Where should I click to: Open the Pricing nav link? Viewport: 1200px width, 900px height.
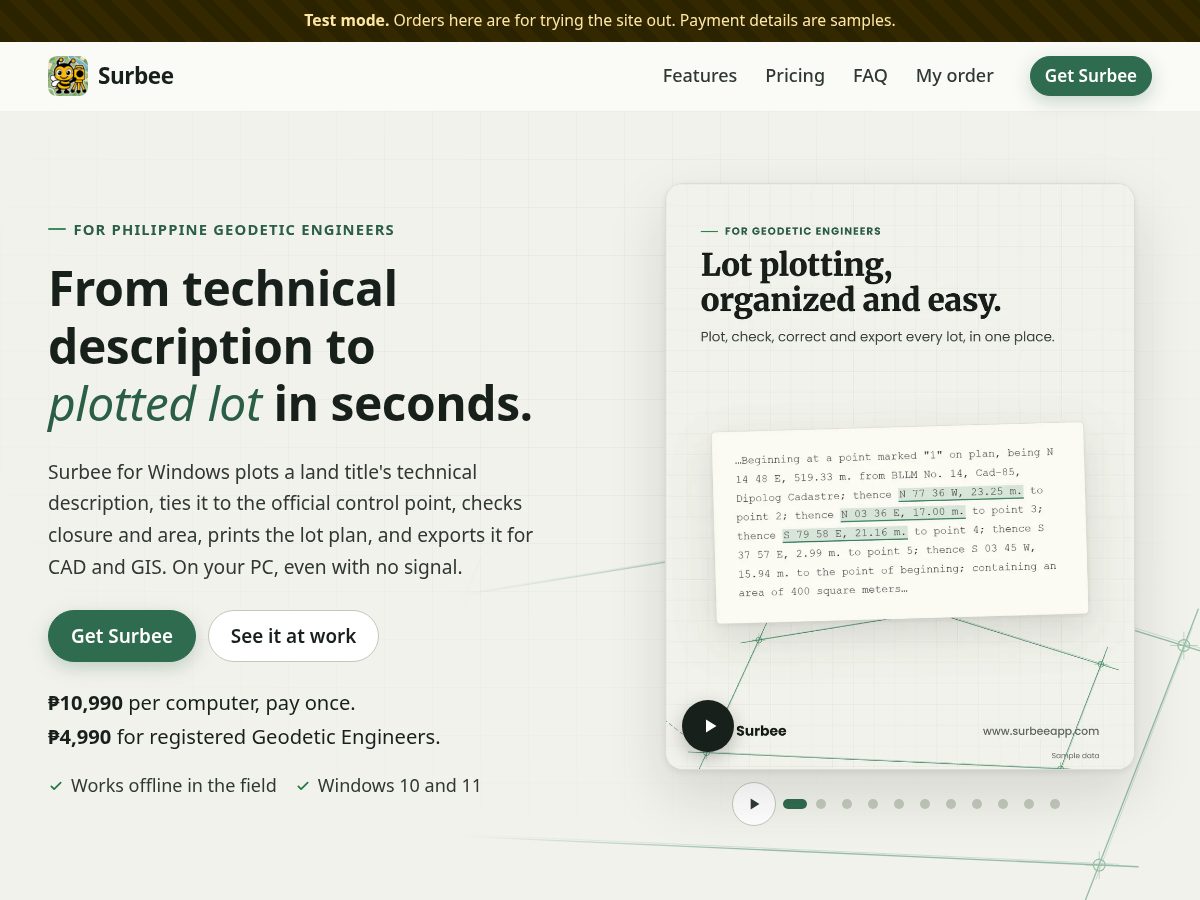tap(795, 76)
